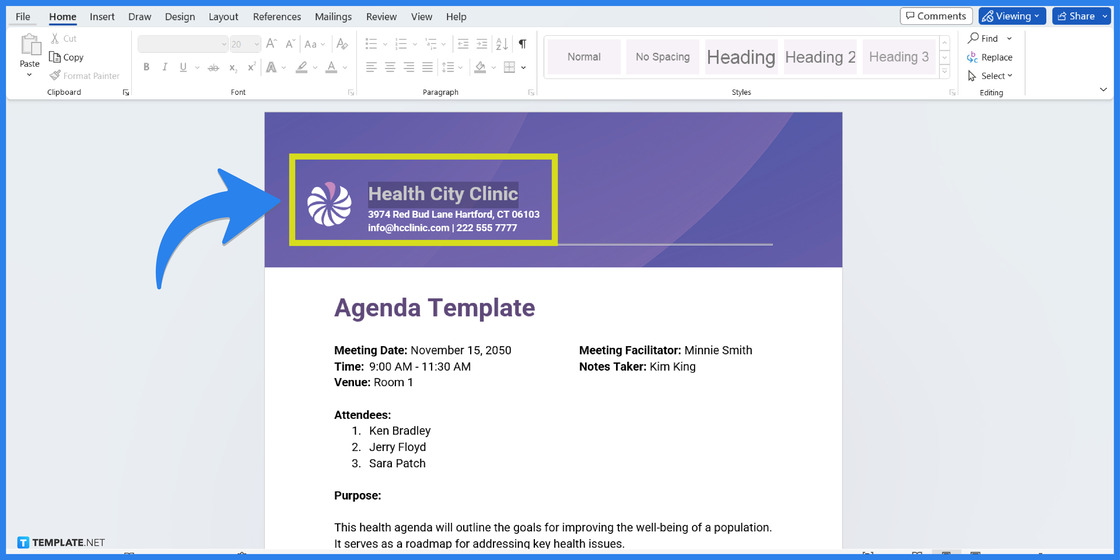
Task: Sort text A to Z icon
Action: 501,44
